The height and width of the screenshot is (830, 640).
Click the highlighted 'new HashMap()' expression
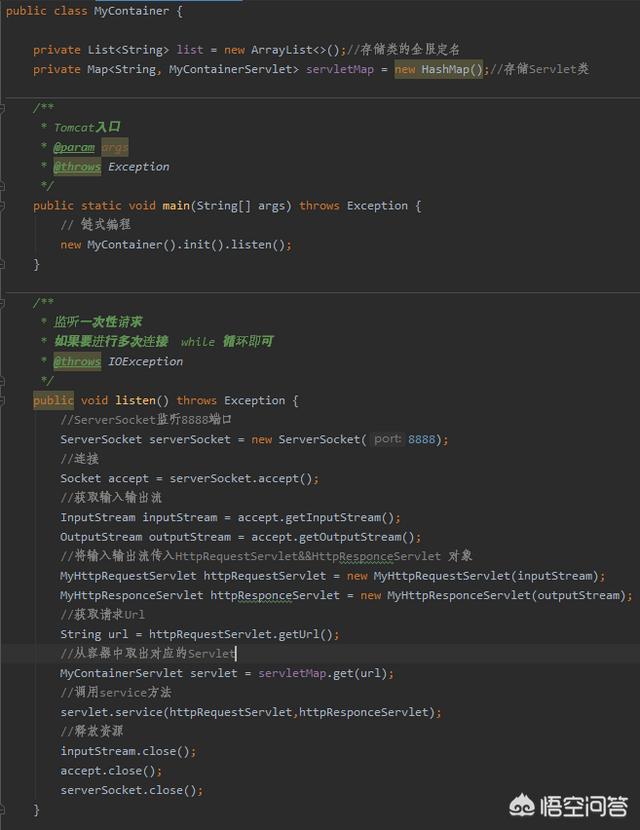[438, 69]
